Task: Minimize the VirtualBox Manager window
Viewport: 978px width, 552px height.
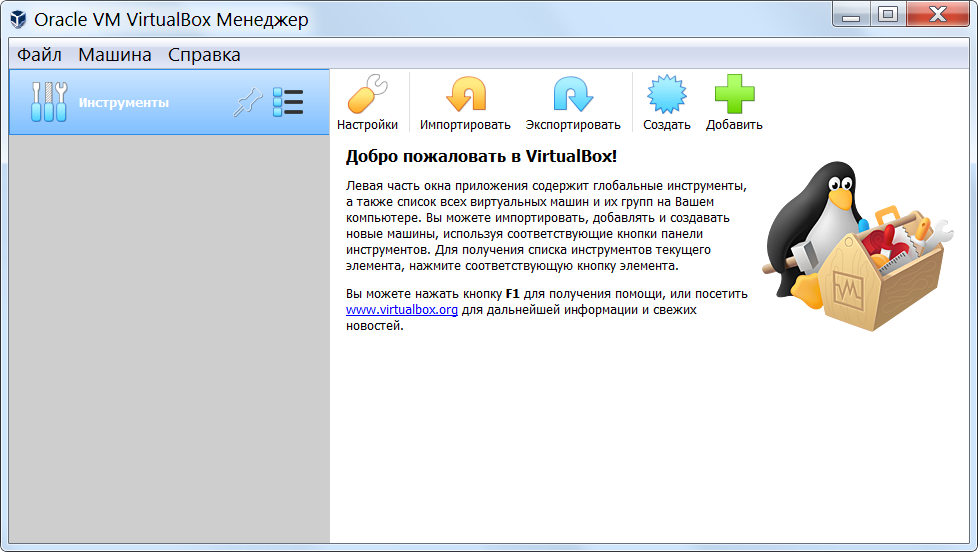Action: [x=851, y=15]
